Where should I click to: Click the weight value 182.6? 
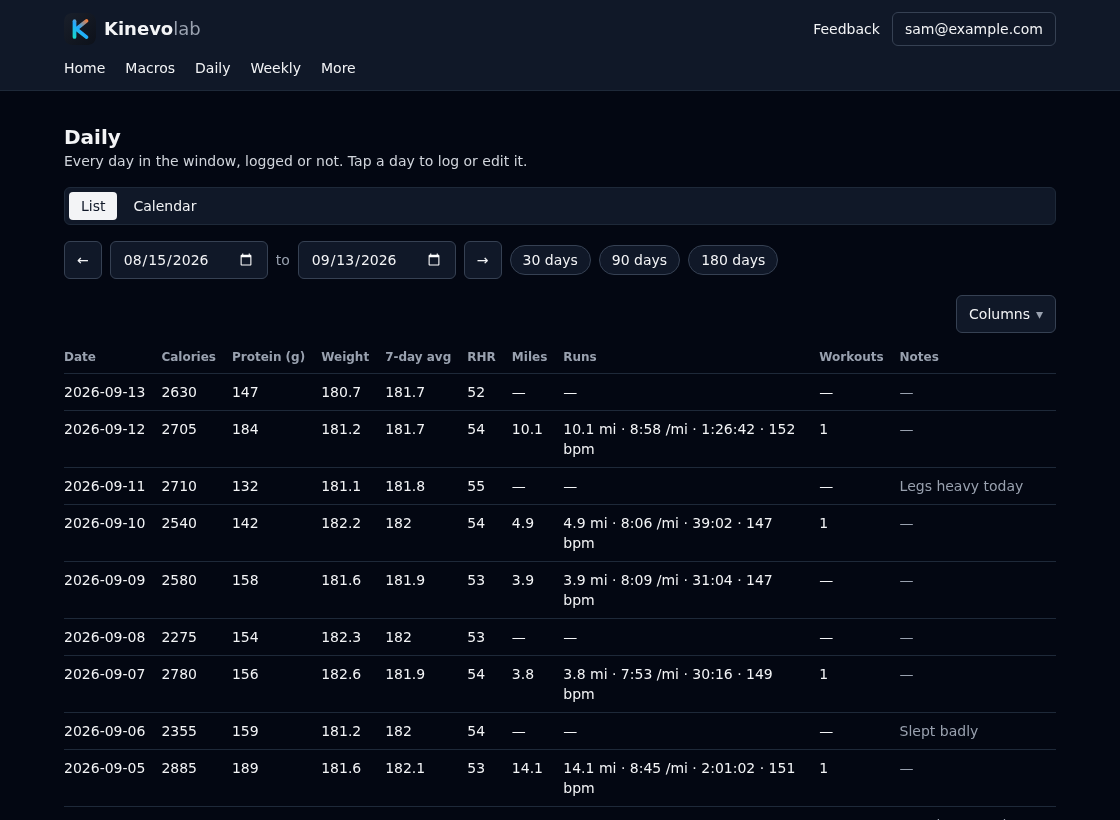341,674
